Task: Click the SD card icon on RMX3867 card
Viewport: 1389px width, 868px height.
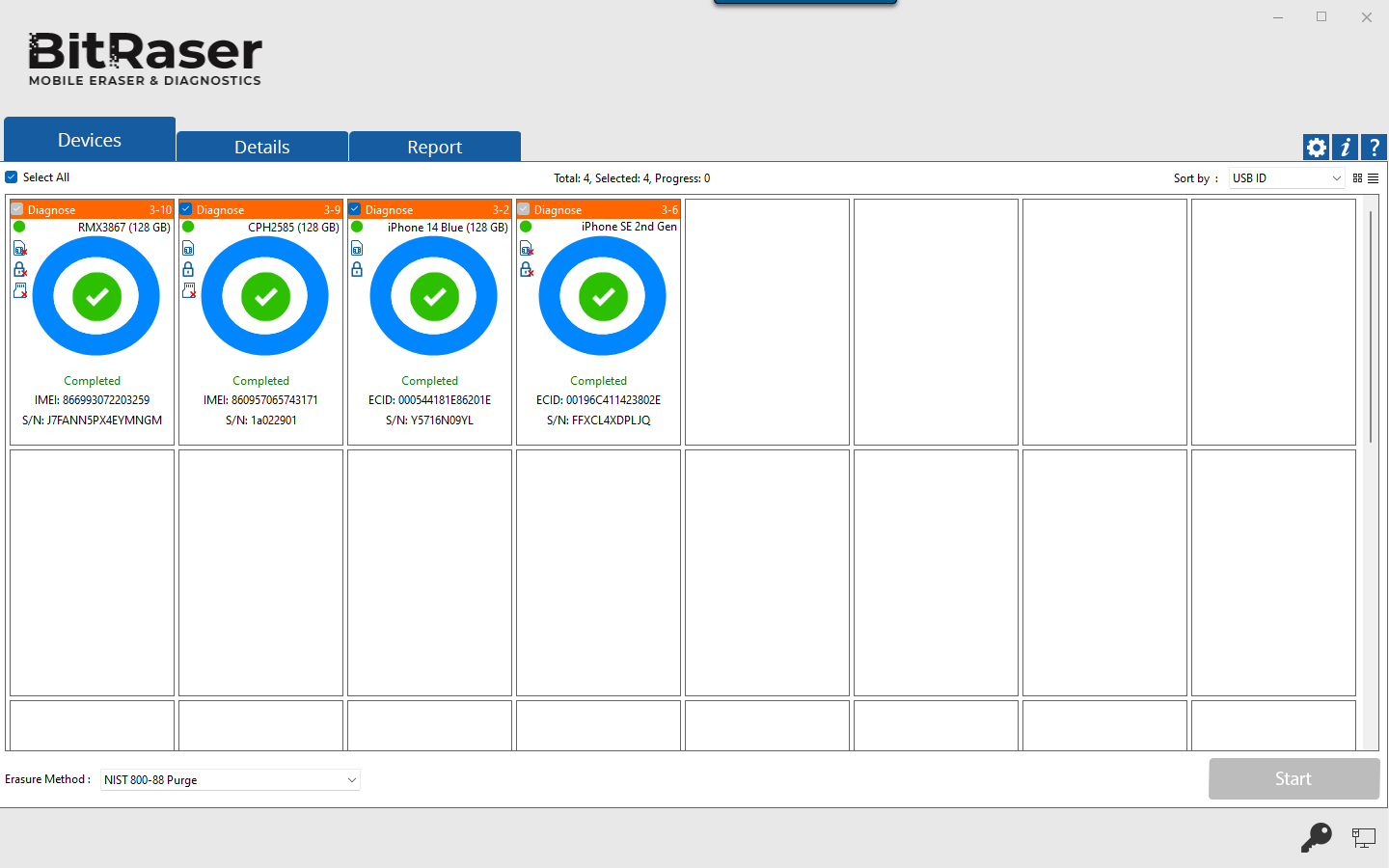Action: [x=20, y=290]
